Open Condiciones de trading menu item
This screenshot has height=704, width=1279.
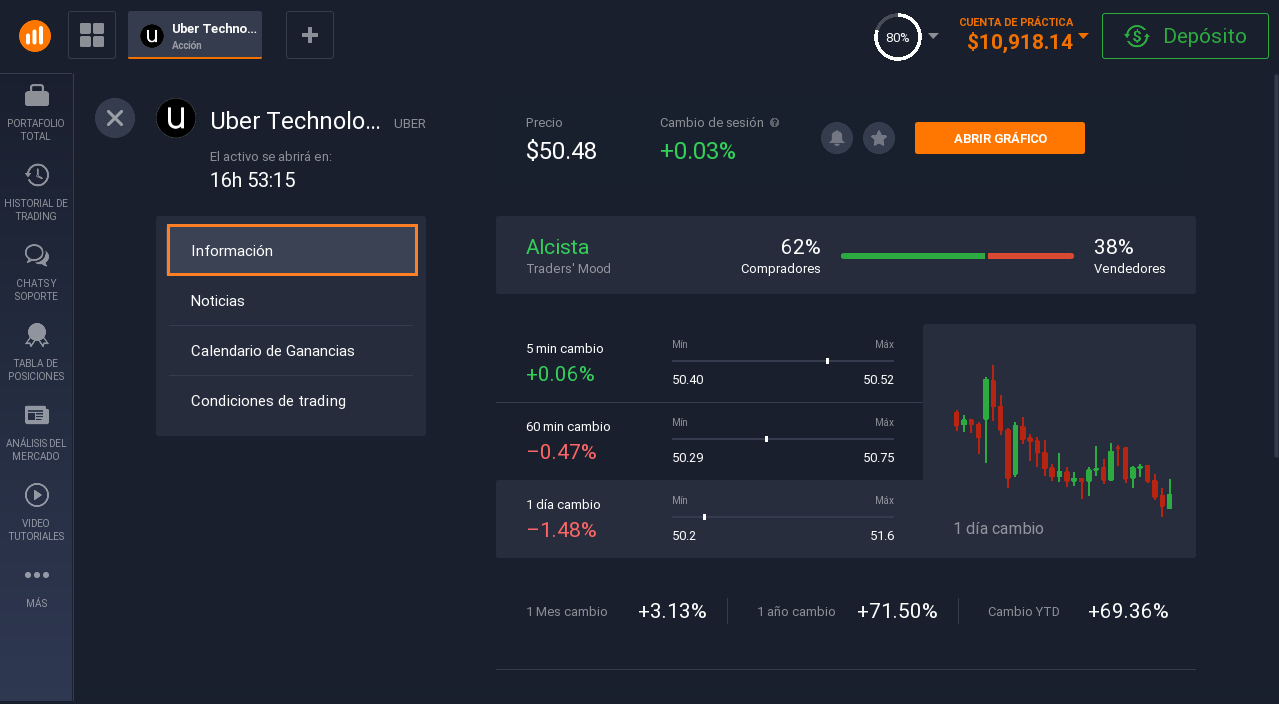(x=291, y=400)
